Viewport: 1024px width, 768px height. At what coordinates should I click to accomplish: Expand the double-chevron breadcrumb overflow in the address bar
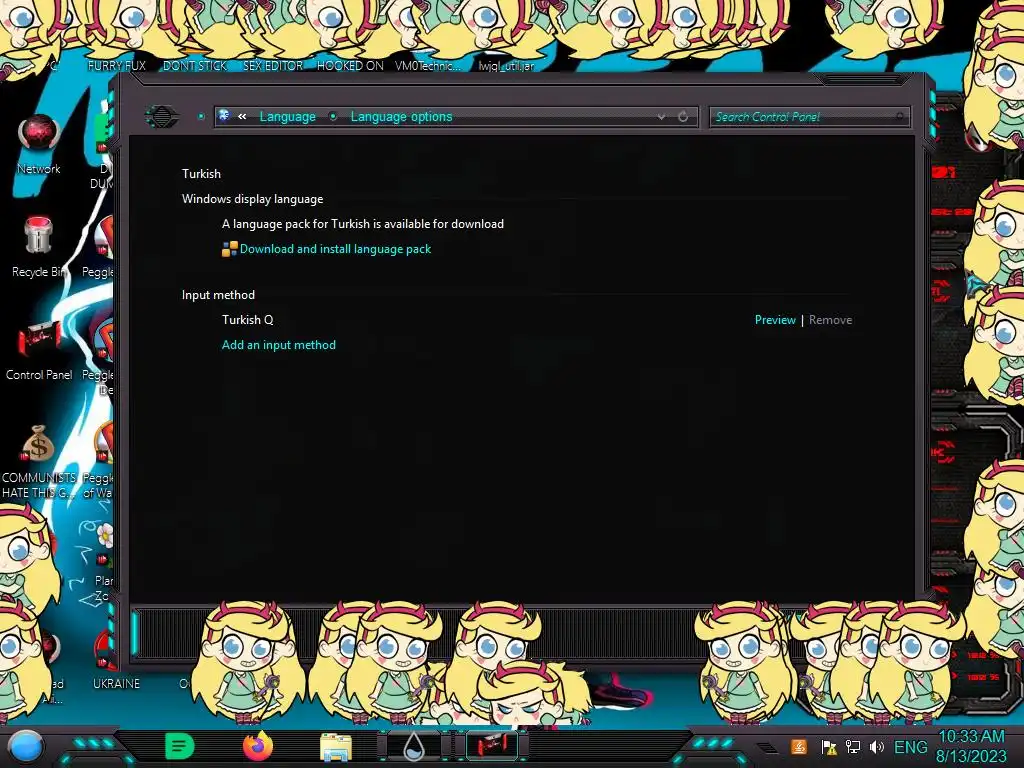242,116
